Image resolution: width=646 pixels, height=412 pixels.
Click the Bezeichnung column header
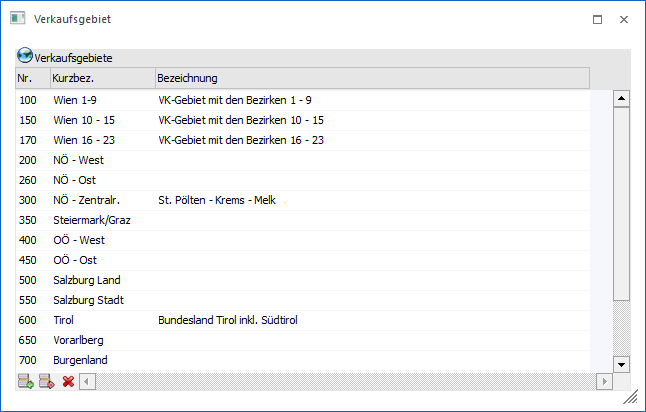370,78
